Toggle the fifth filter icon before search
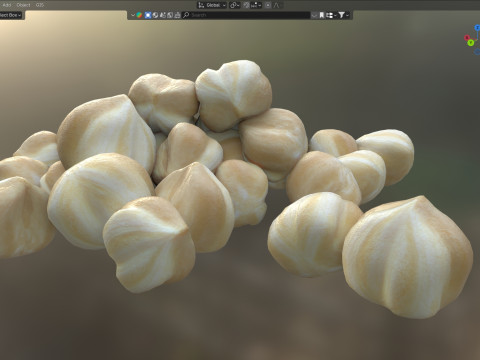The image size is (480, 360). [170, 15]
